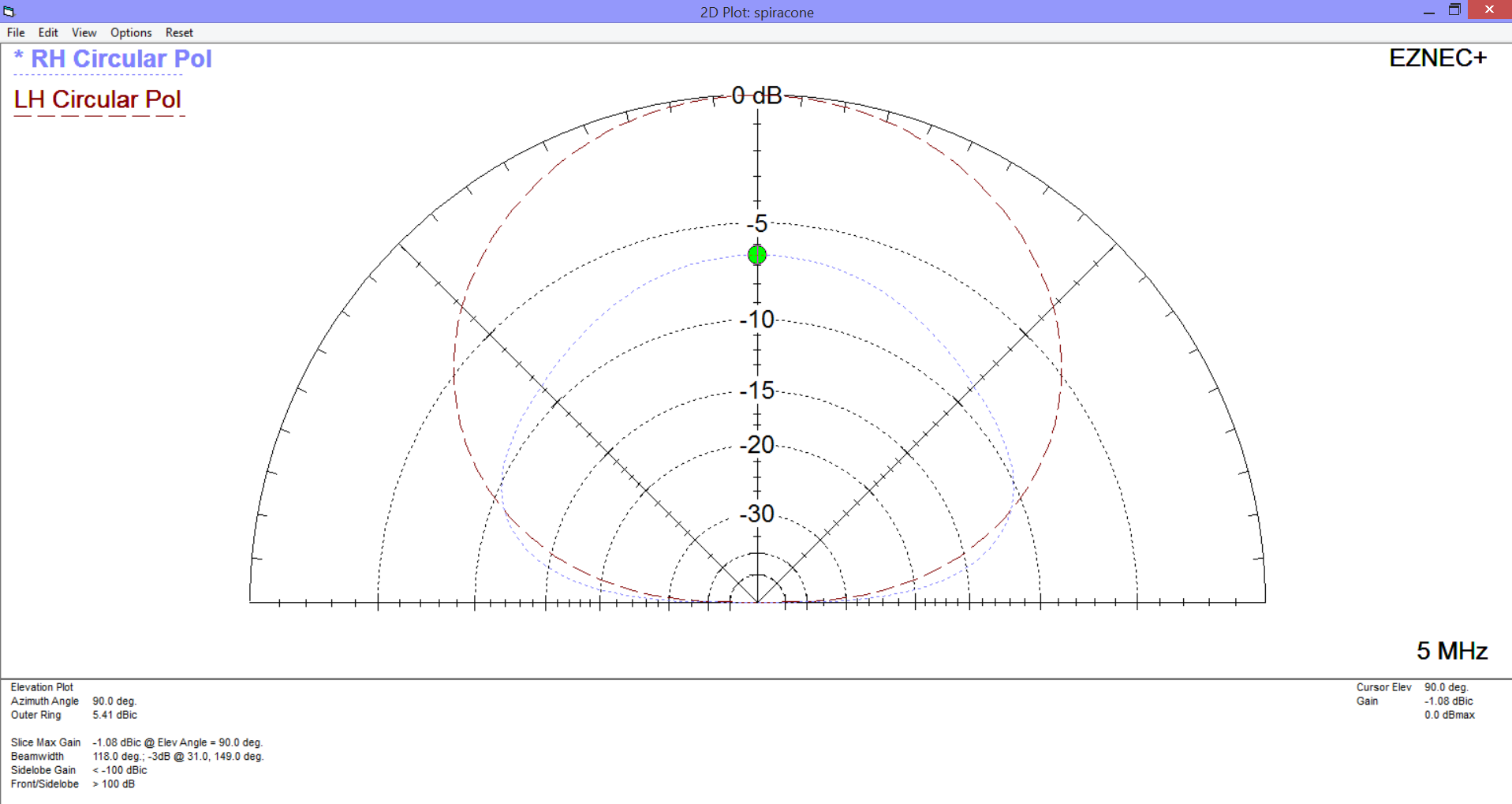The width and height of the screenshot is (1512, 804).
Task: Open the Options menu
Action: (x=131, y=32)
